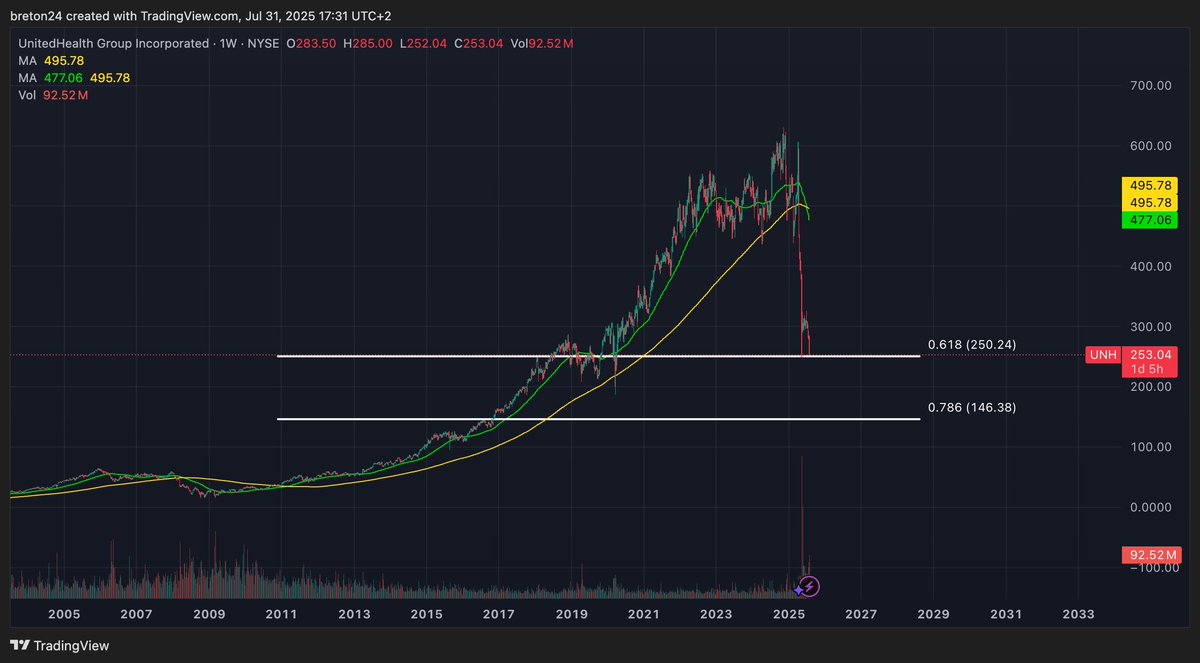Click the open value O283.50

tap(313, 43)
